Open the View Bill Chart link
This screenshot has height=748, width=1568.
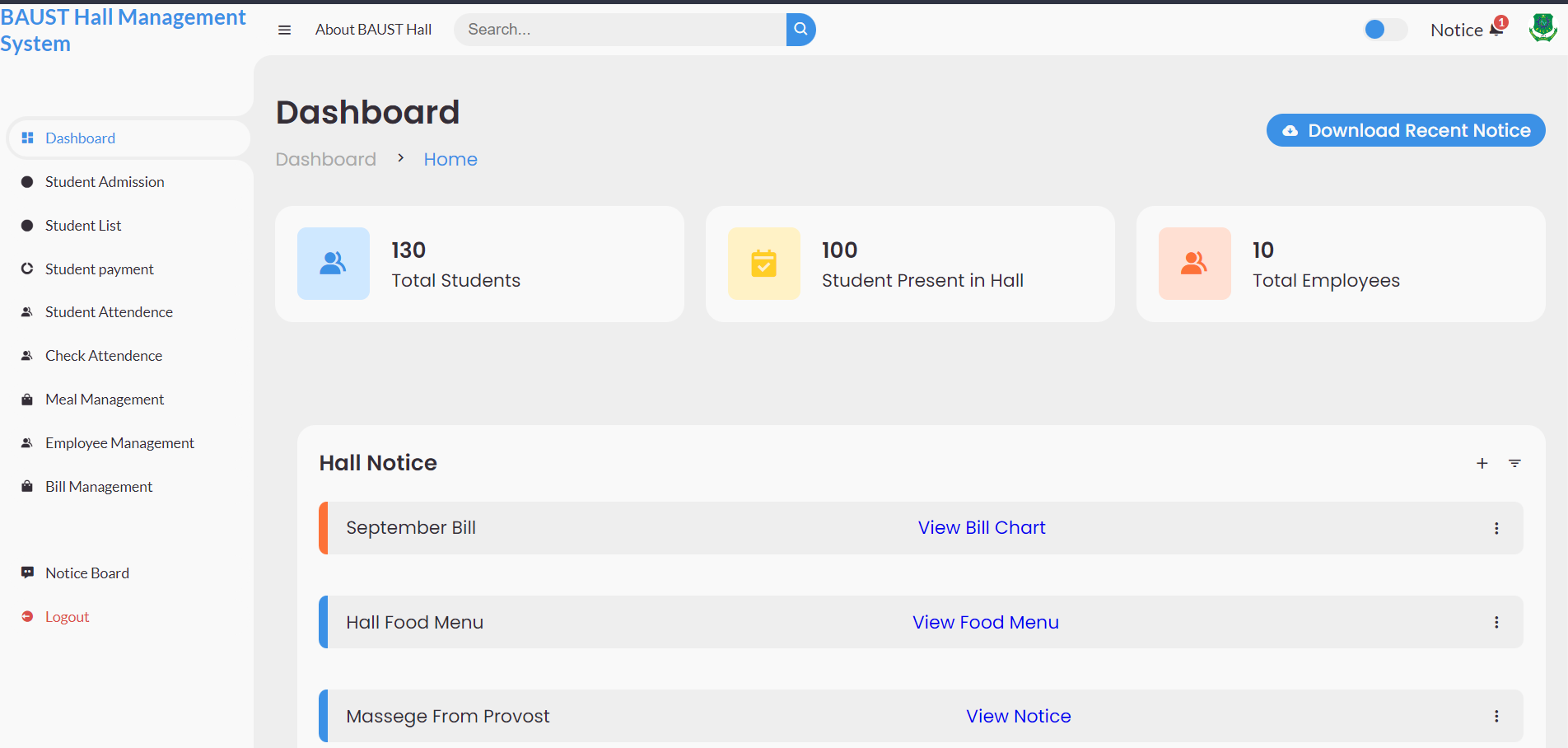pos(982,528)
